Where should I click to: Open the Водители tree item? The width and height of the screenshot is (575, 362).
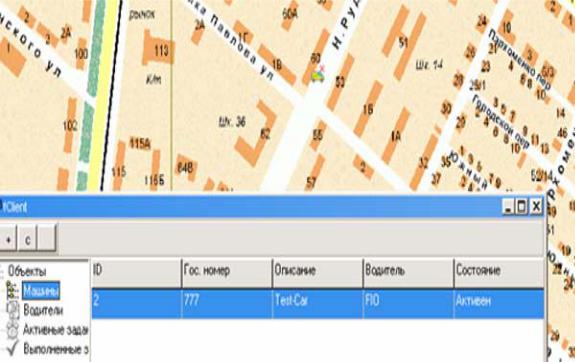43,310
